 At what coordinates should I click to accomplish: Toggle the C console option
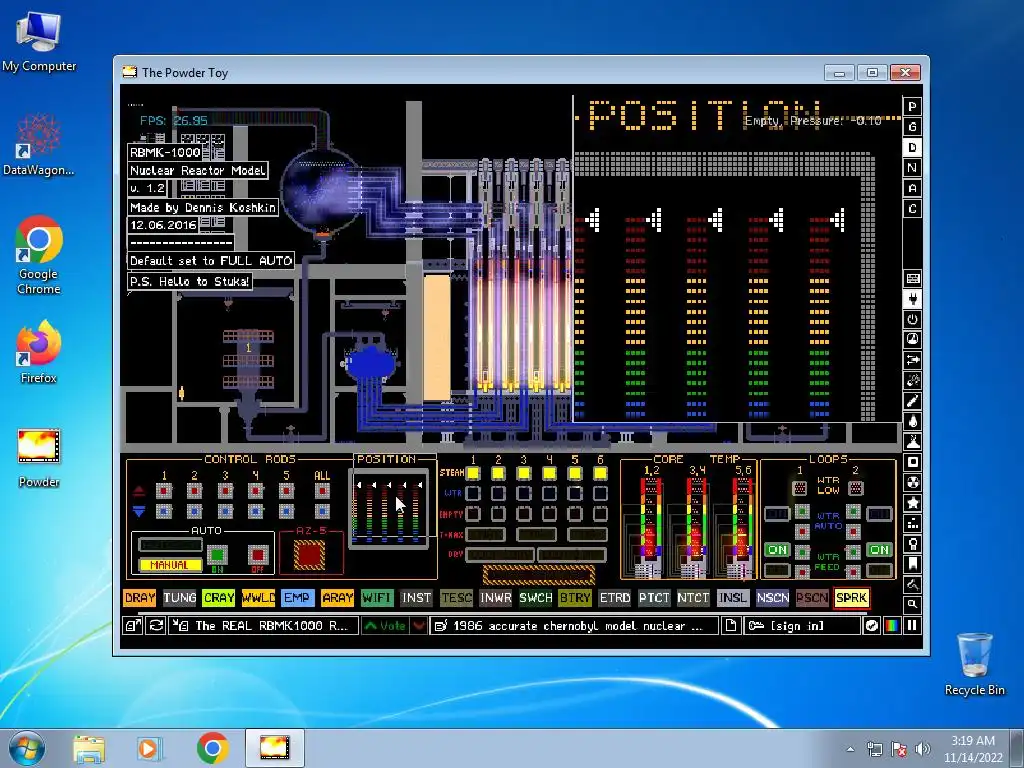coord(912,209)
